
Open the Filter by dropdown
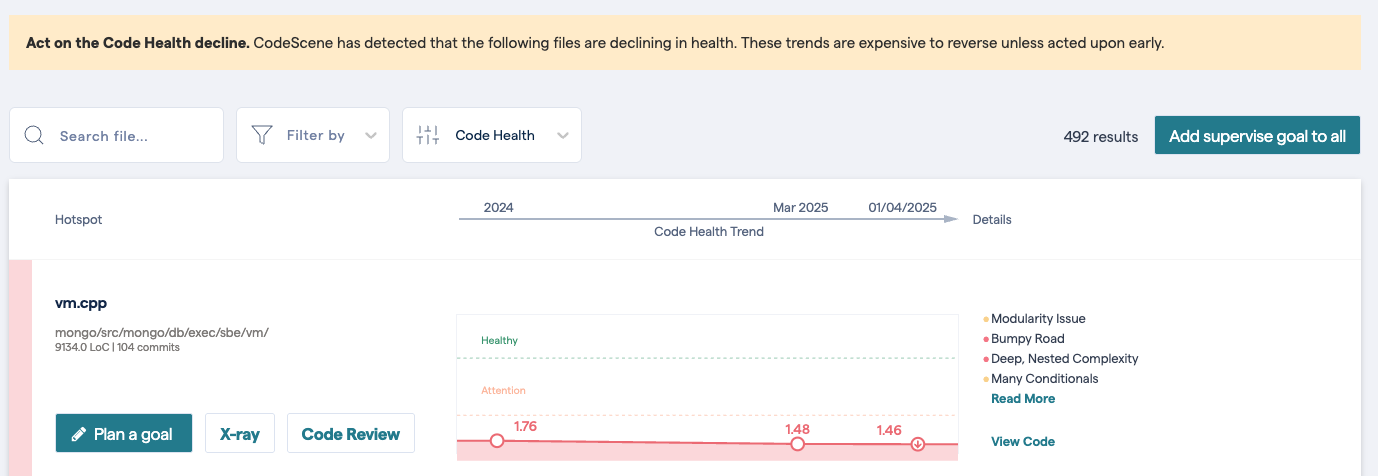pyautogui.click(x=312, y=135)
